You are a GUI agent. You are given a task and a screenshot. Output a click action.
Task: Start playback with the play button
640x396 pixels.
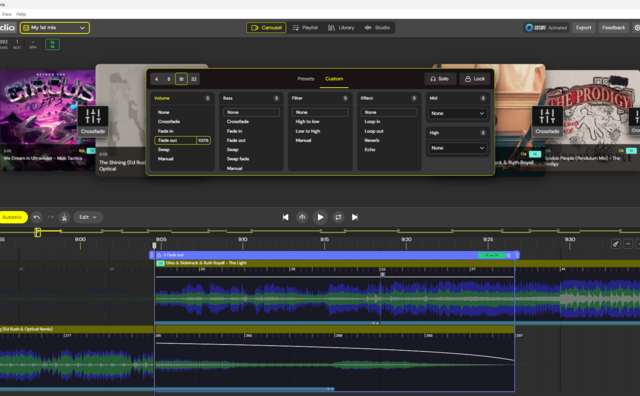pos(320,217)
